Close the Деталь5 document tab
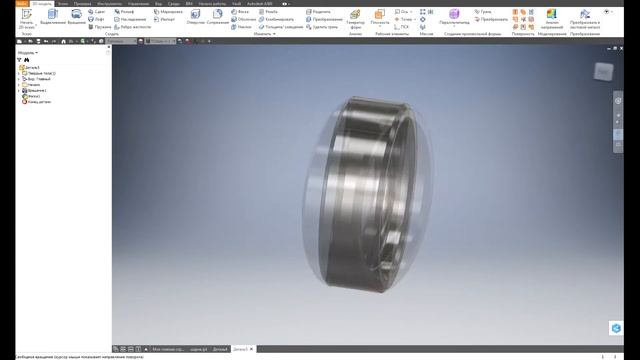Image resolution: width=640 pixels, height=360 pixels. pyautogui.click(x=251, y=349)
